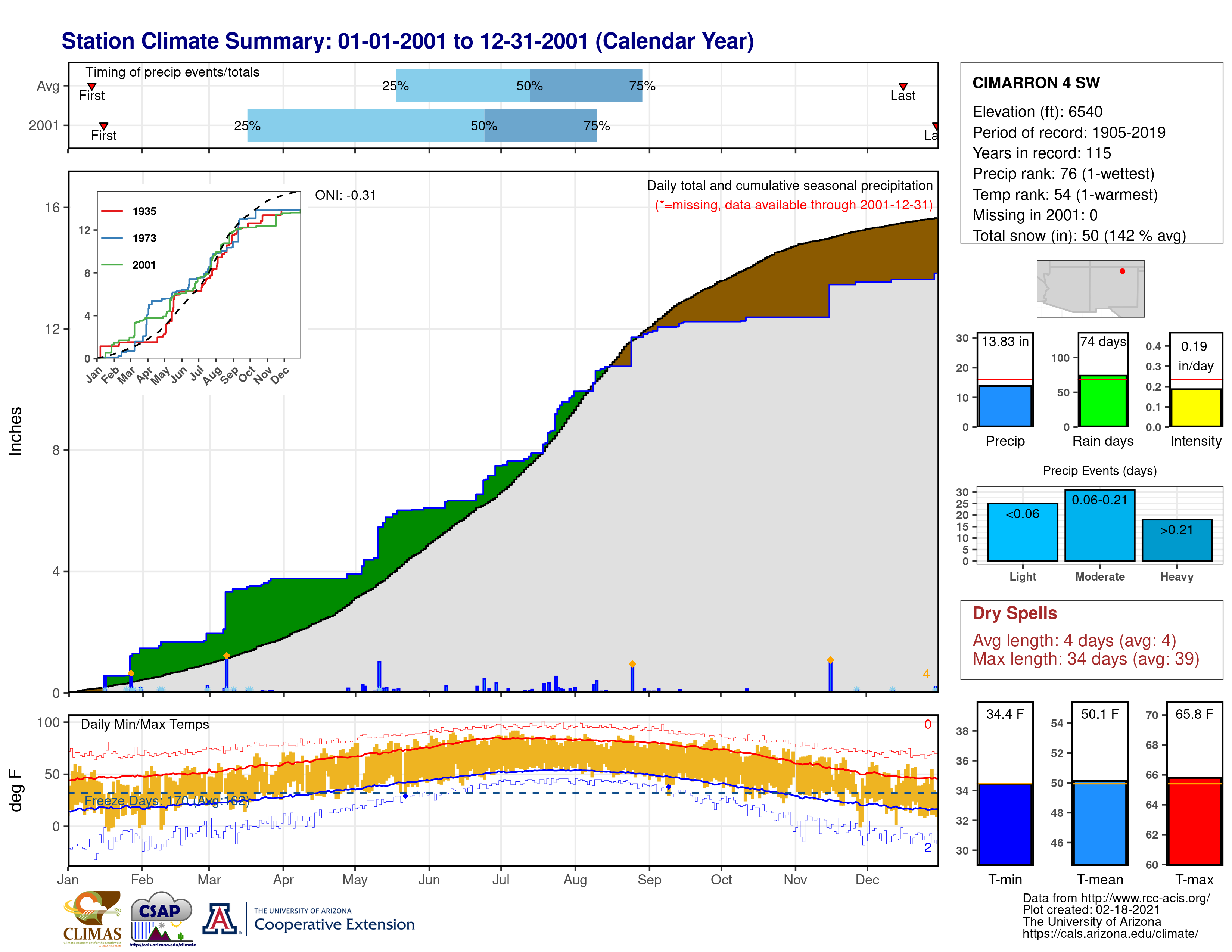The width and height of the screenshot is (1232, 952).
Task: Click the 'CIMARRON 4 SW' station name
Action: click(1036, 83)
